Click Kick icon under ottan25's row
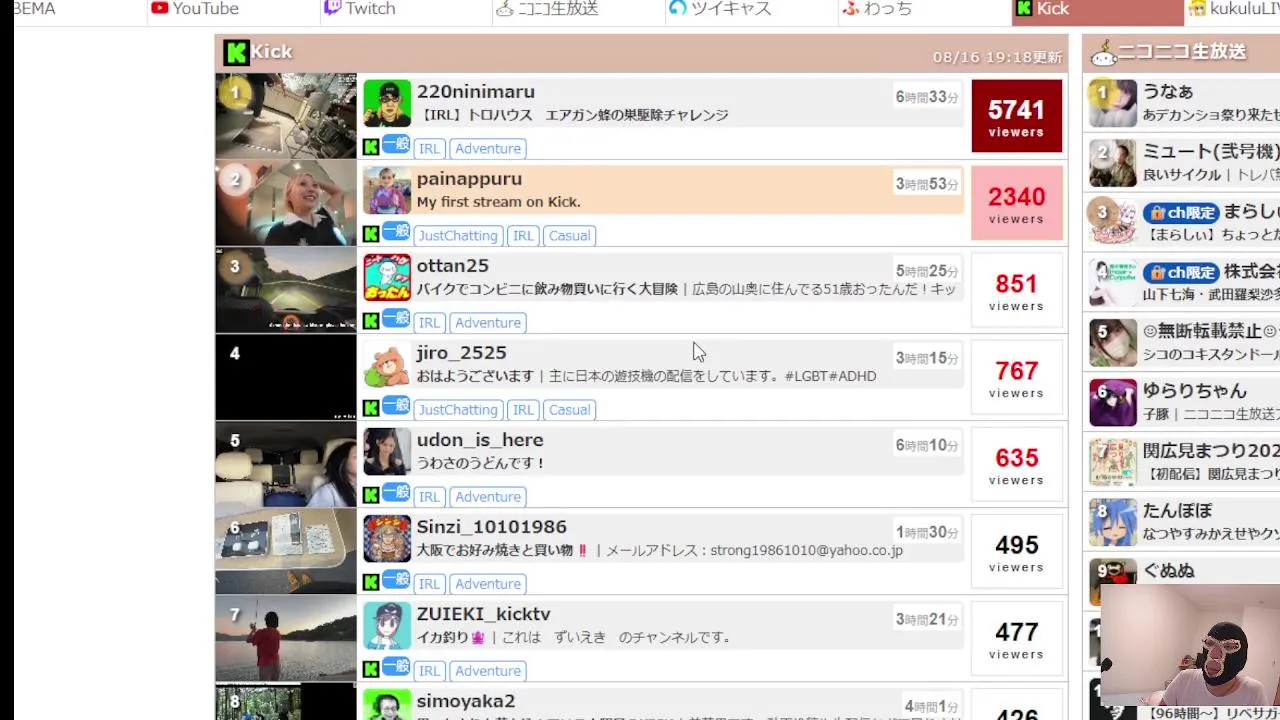 [x=371, y=322]
